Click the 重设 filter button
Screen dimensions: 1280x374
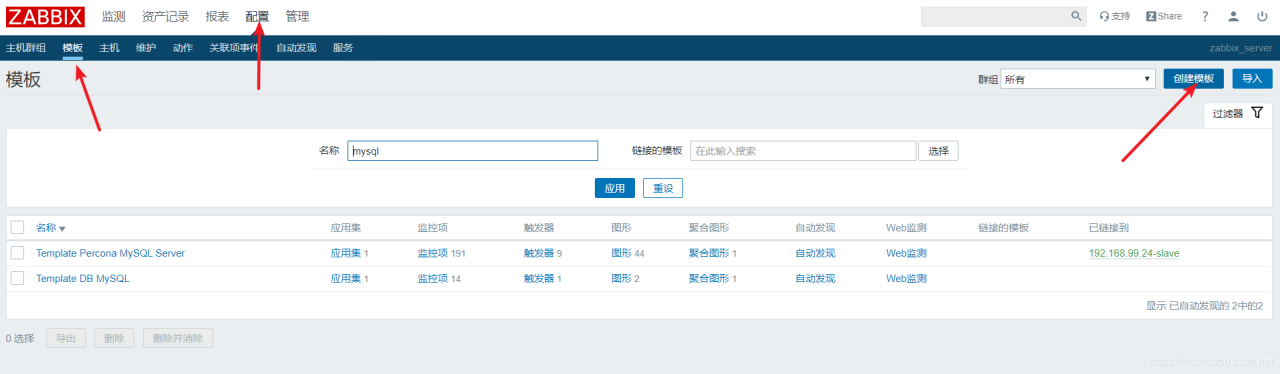pos(663,188)
